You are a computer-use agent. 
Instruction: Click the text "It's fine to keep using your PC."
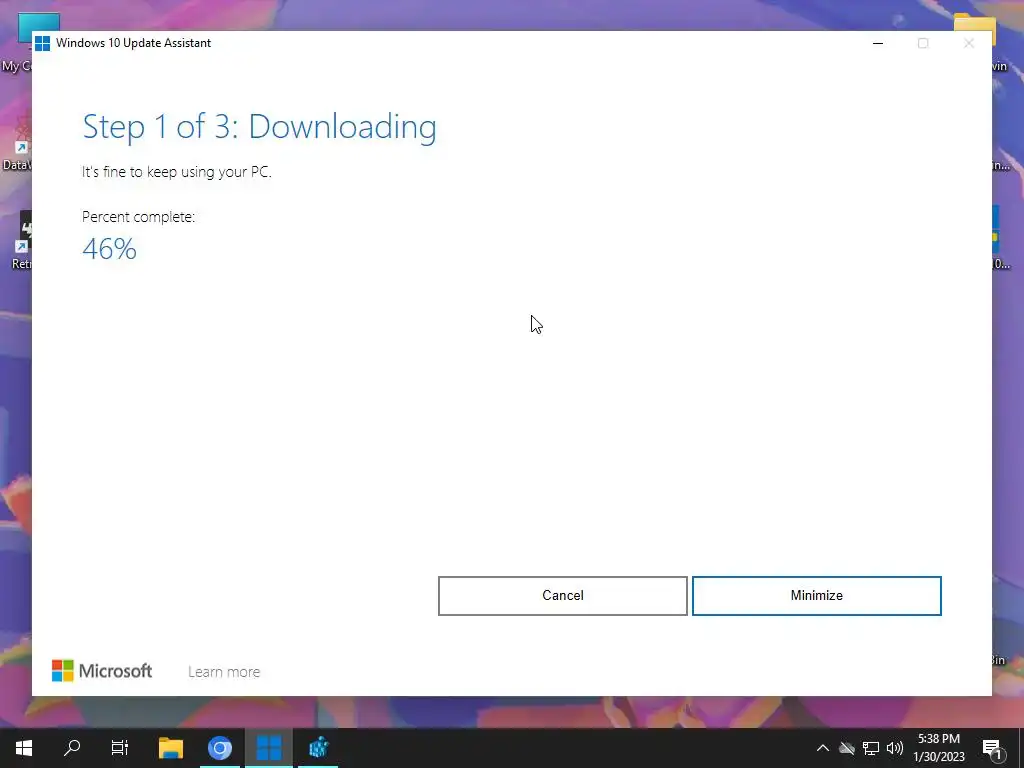tap(176, 172)
